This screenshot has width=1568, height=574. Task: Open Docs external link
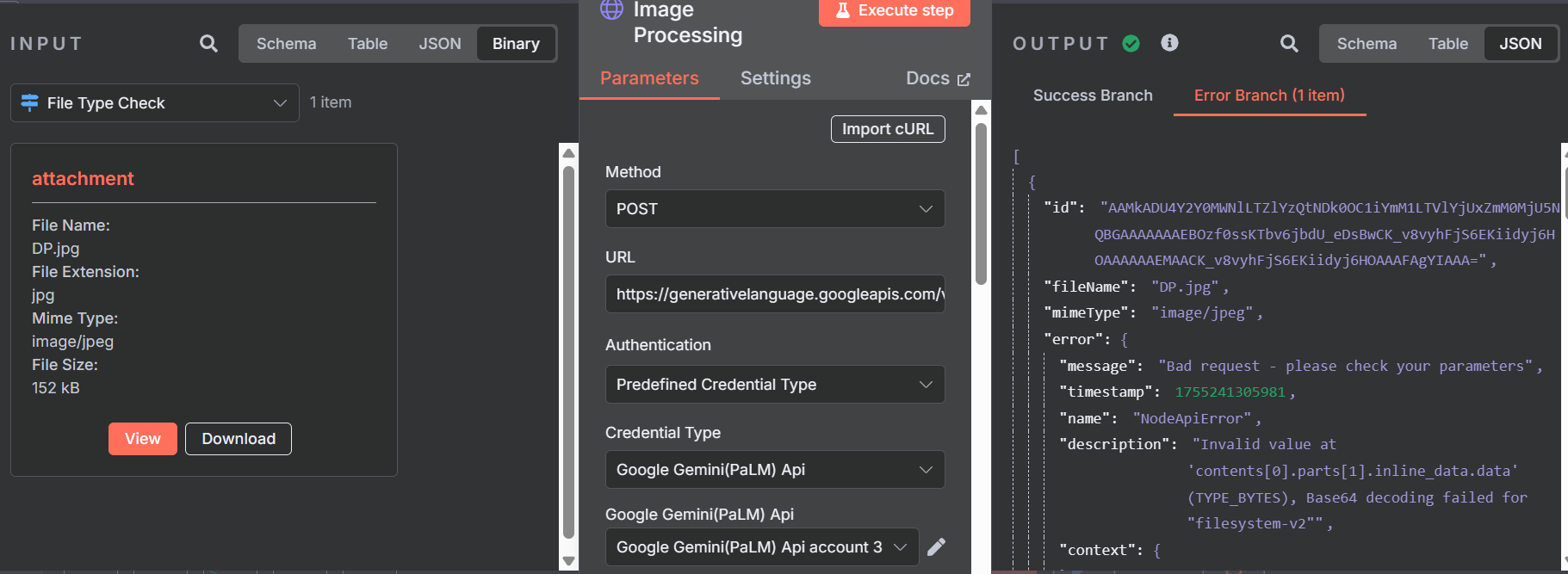[938, 78]
